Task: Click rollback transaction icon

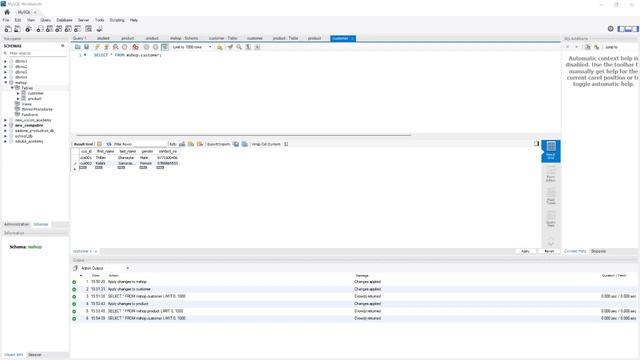Action: pos(156,47)
